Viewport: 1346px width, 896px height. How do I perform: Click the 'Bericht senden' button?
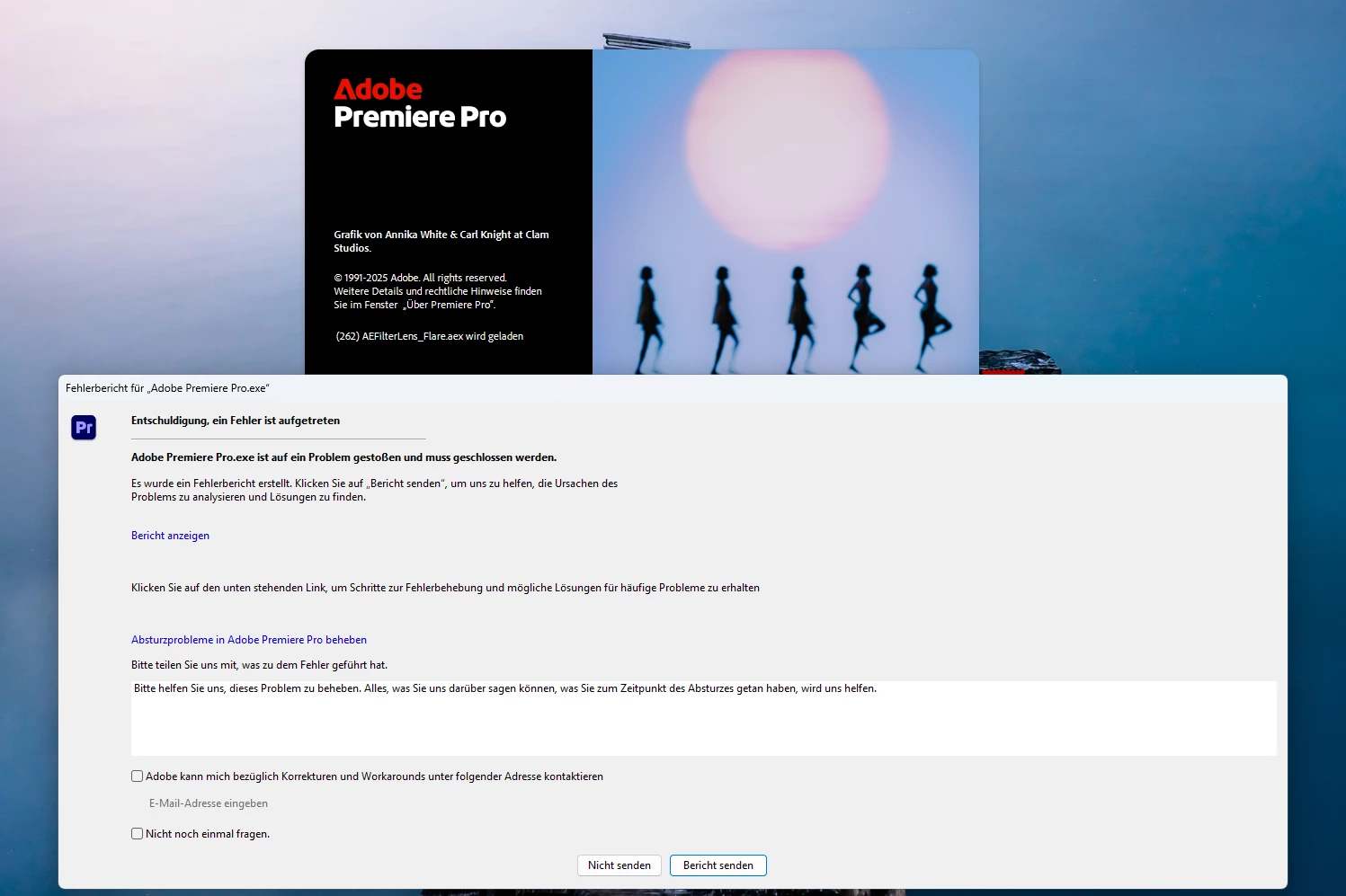718,865
